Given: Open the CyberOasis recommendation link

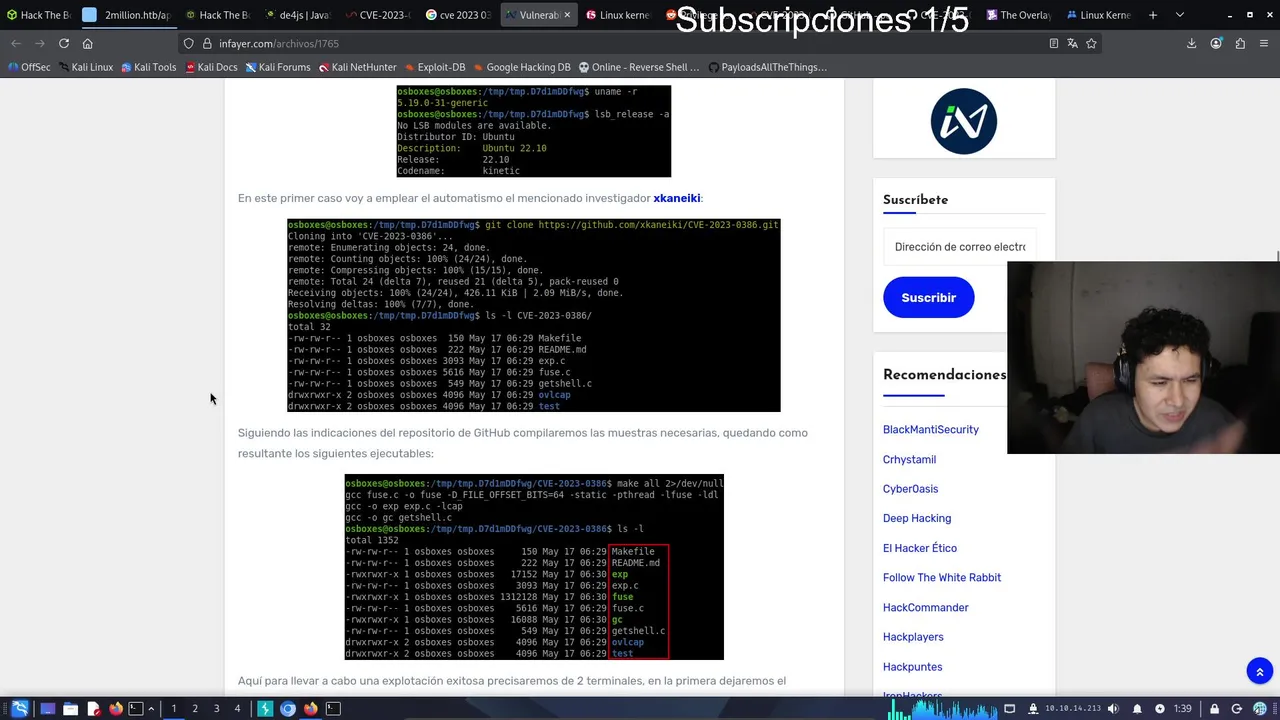Looking at the screenshot, I should pos(910,489).
